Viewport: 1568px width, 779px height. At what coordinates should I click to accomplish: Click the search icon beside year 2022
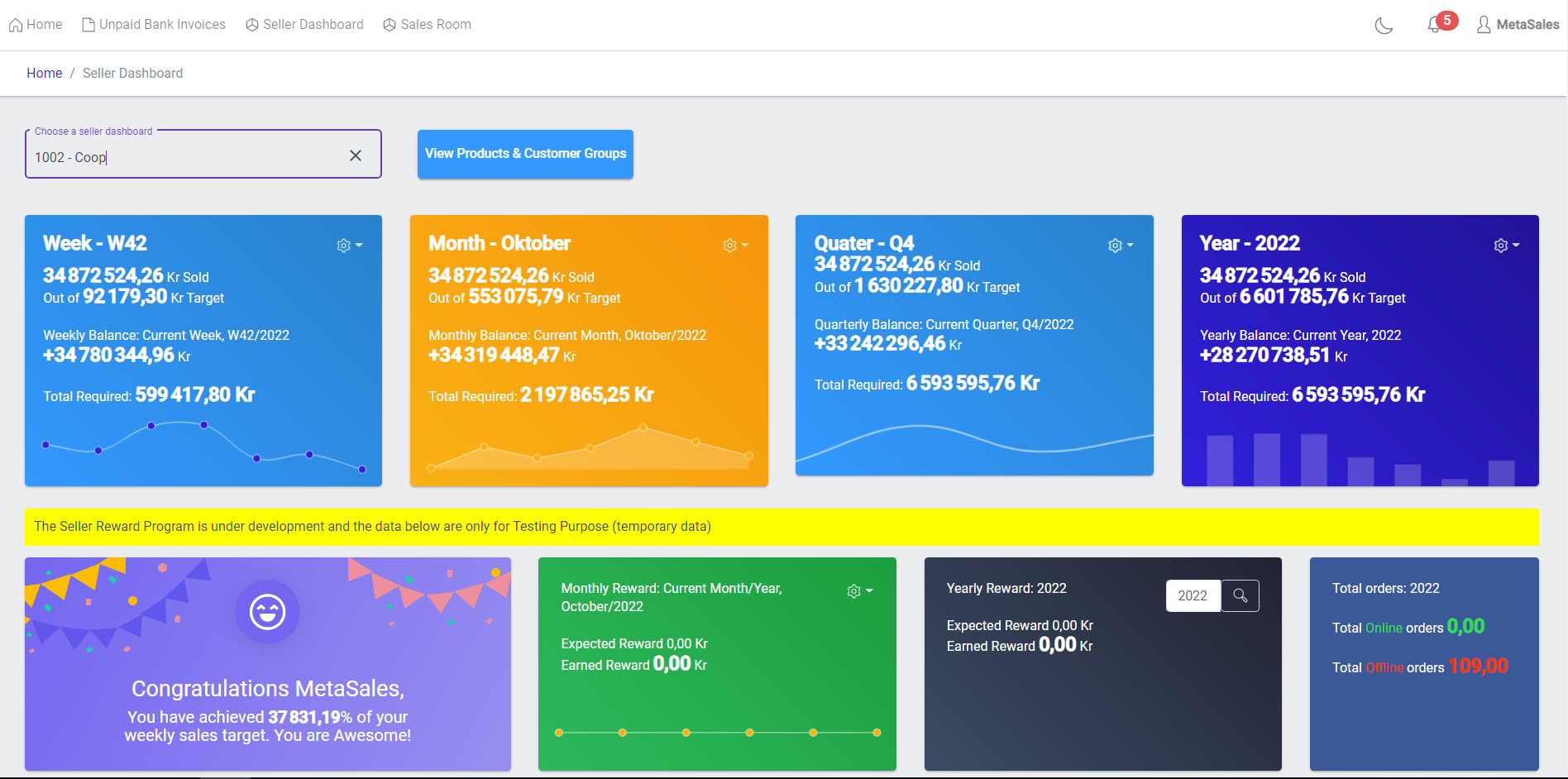1240,595
